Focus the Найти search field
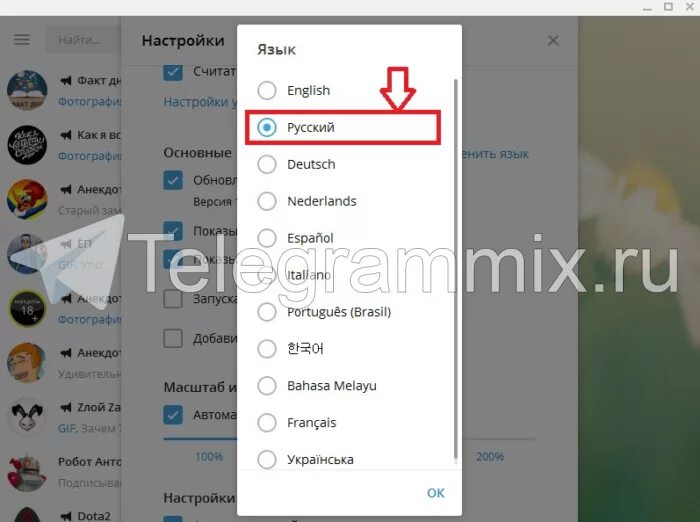The height and width of the screenshot is (522, 700). pos(83,40)
